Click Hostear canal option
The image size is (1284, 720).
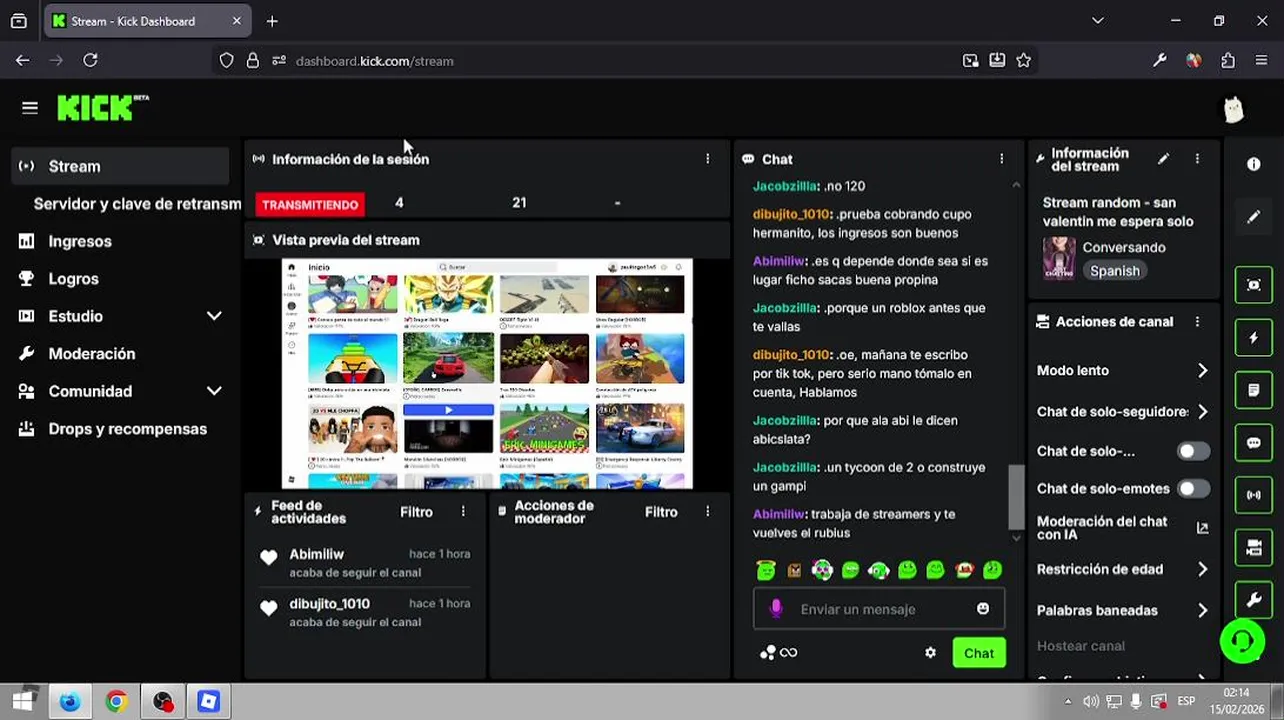point(1081,646)
